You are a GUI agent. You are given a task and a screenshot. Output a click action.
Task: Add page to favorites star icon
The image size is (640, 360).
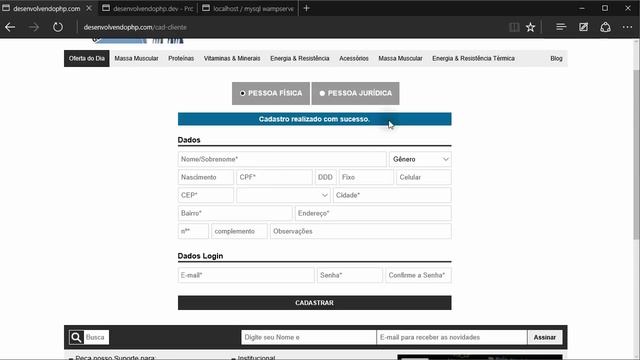point(530,27)
